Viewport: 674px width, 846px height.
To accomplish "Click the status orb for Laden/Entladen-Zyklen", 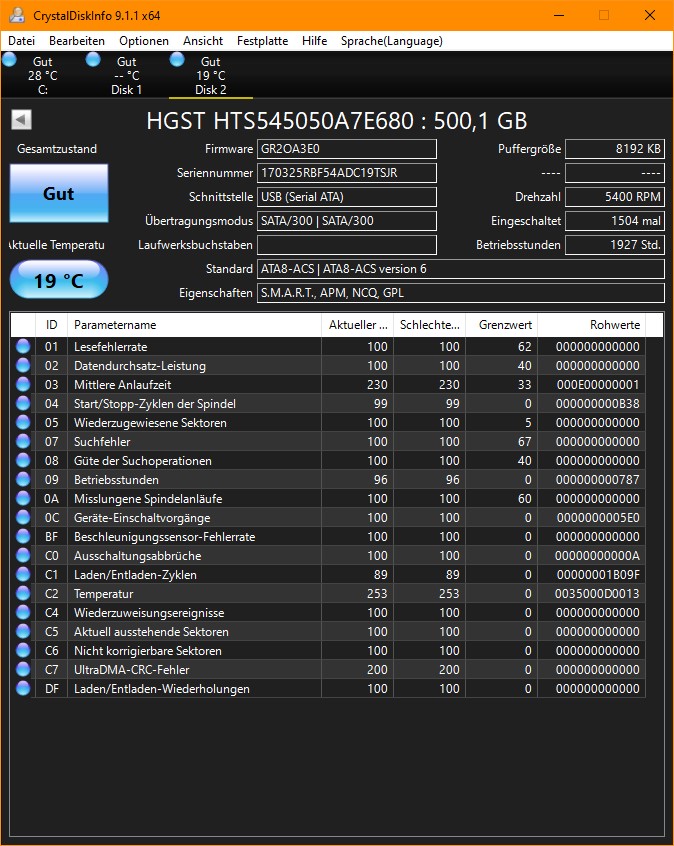I will click(x=23, y=574).
